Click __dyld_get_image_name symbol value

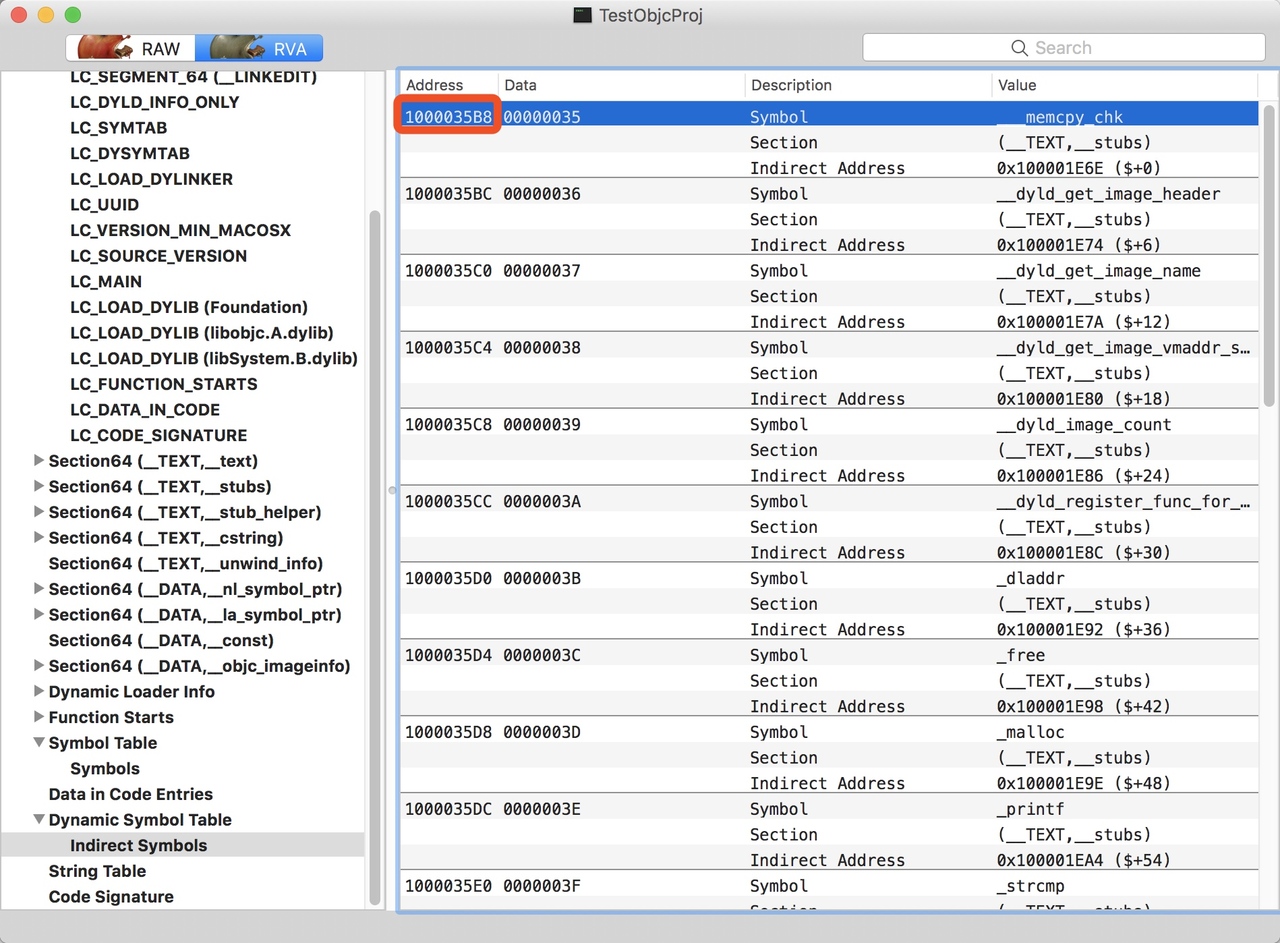click(x=1099, y=271)
